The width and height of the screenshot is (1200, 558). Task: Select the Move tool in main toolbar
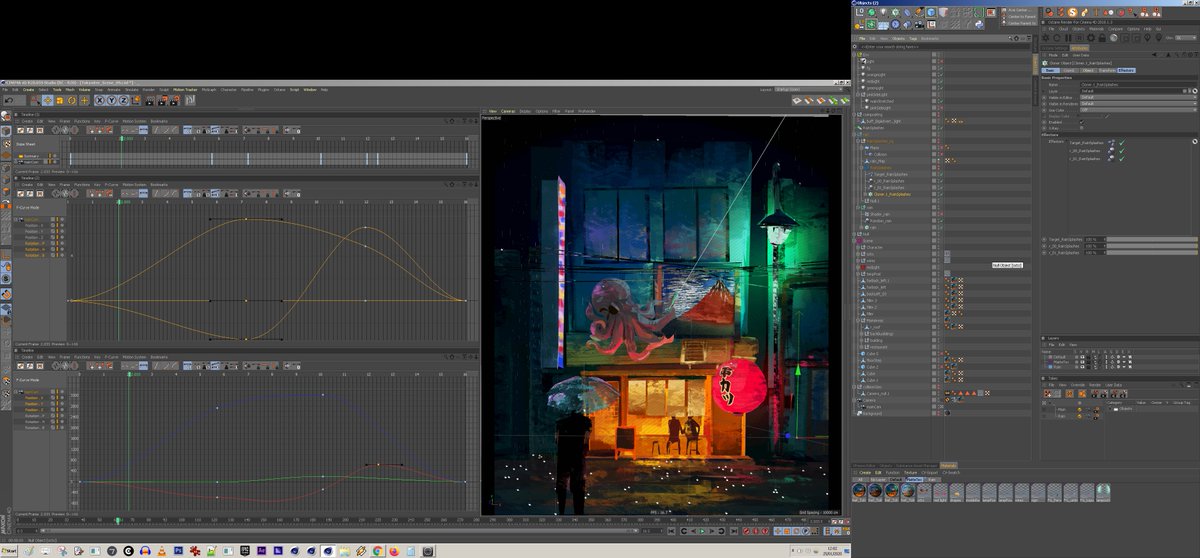pos(47,101)
